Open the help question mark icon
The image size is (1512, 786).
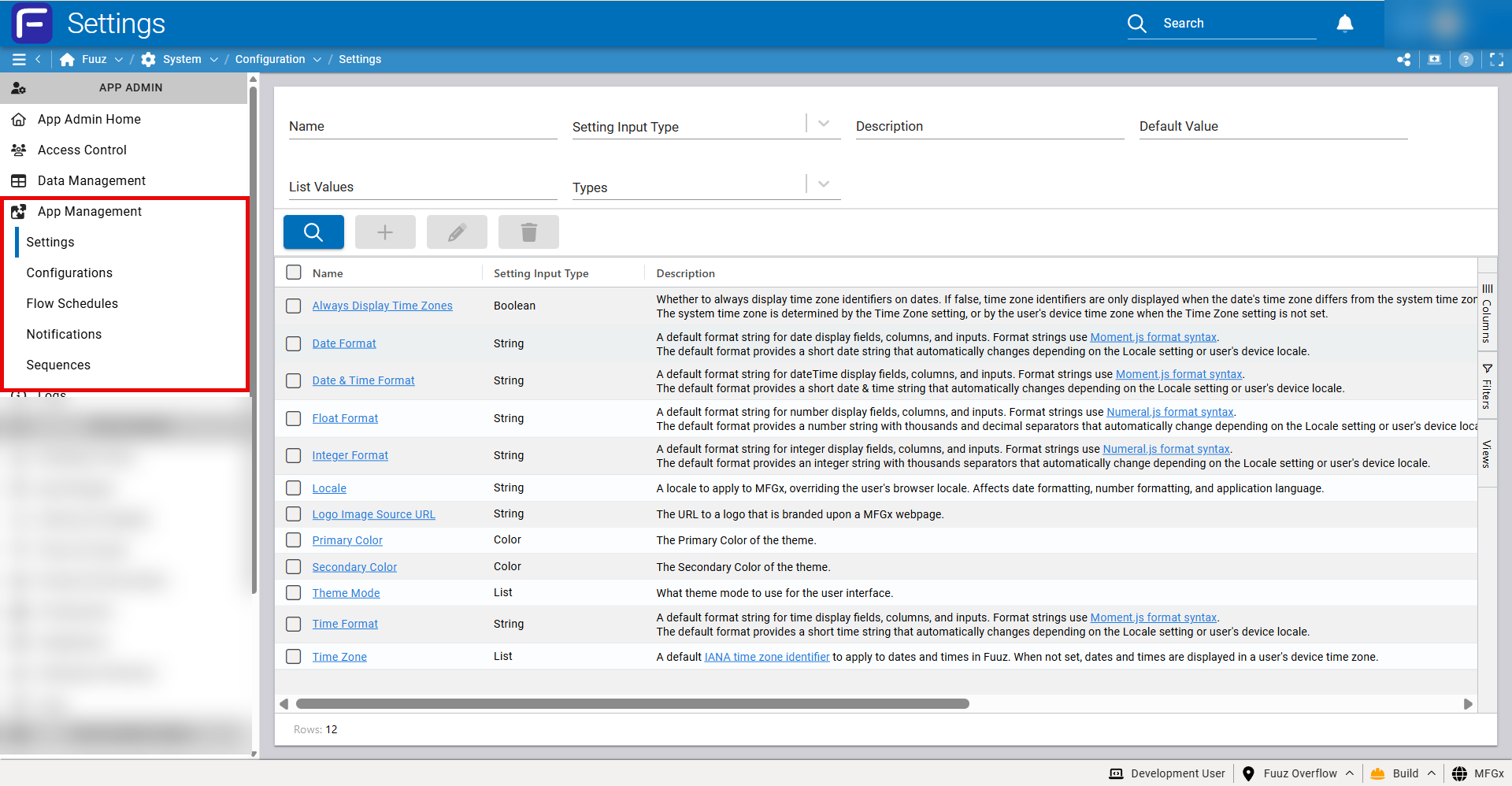pyautogui.click(x=1466, y=60)
